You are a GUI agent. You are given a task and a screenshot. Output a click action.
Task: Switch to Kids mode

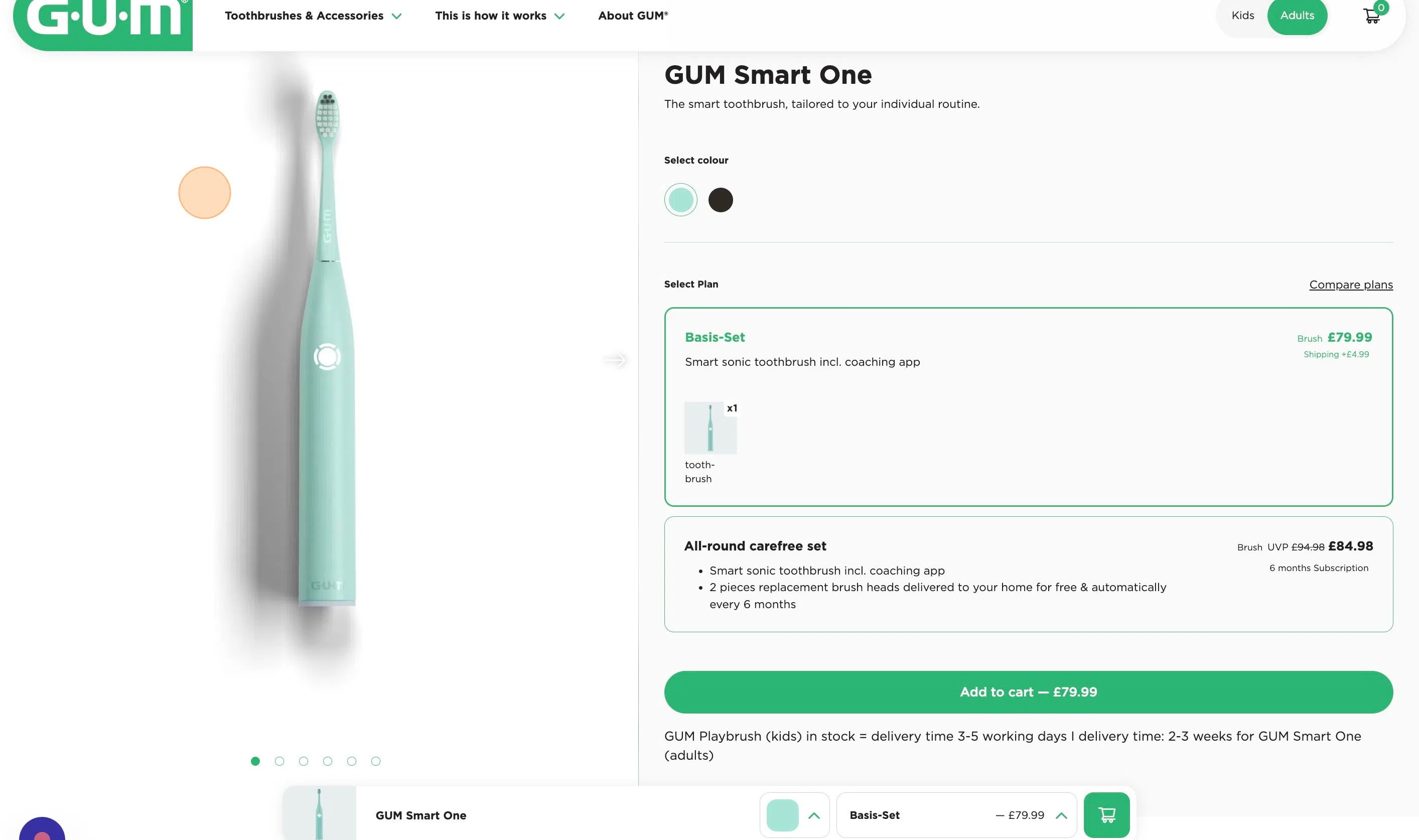(1242, 15)
